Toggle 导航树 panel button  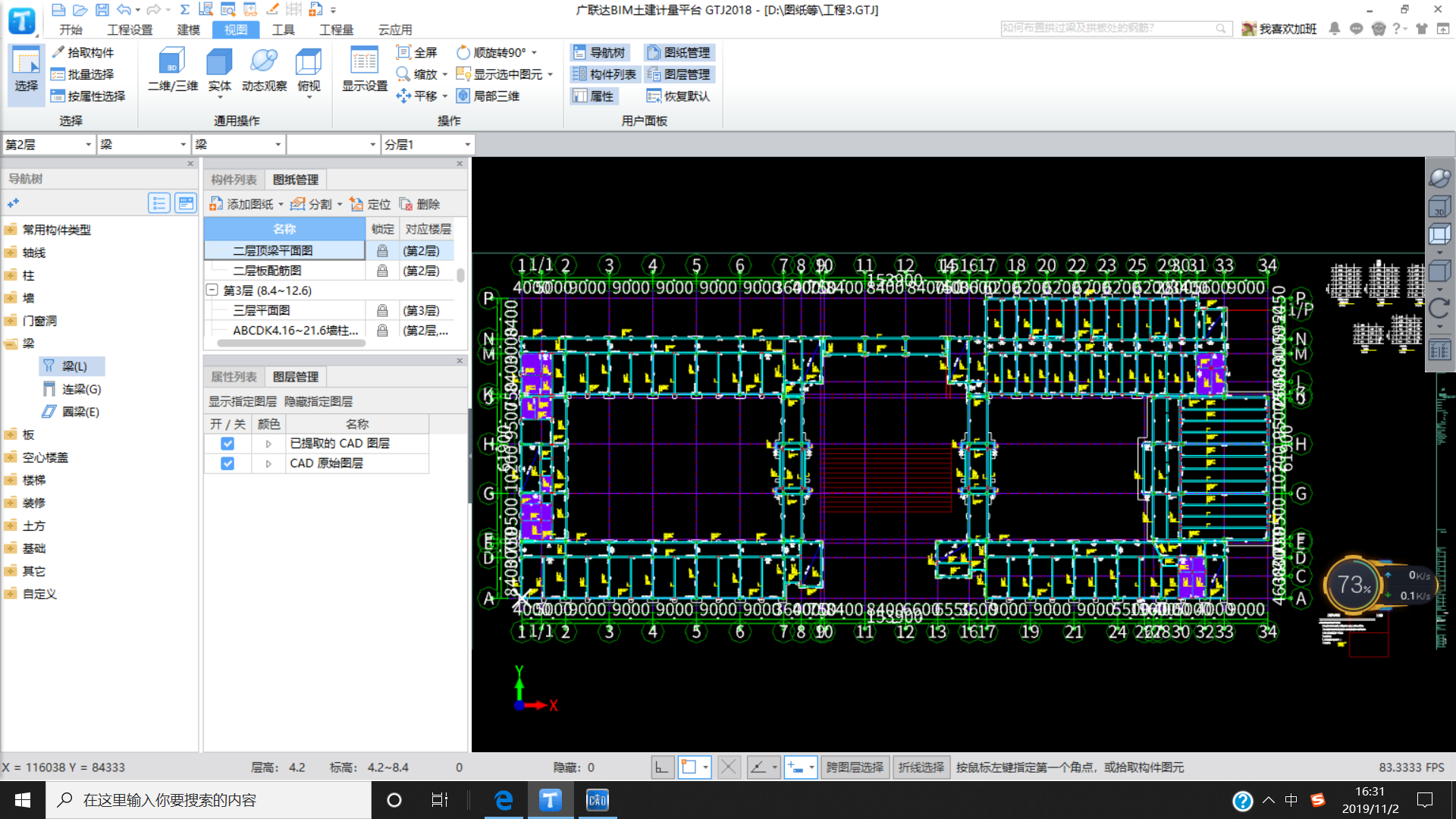[x=599, y=52]
